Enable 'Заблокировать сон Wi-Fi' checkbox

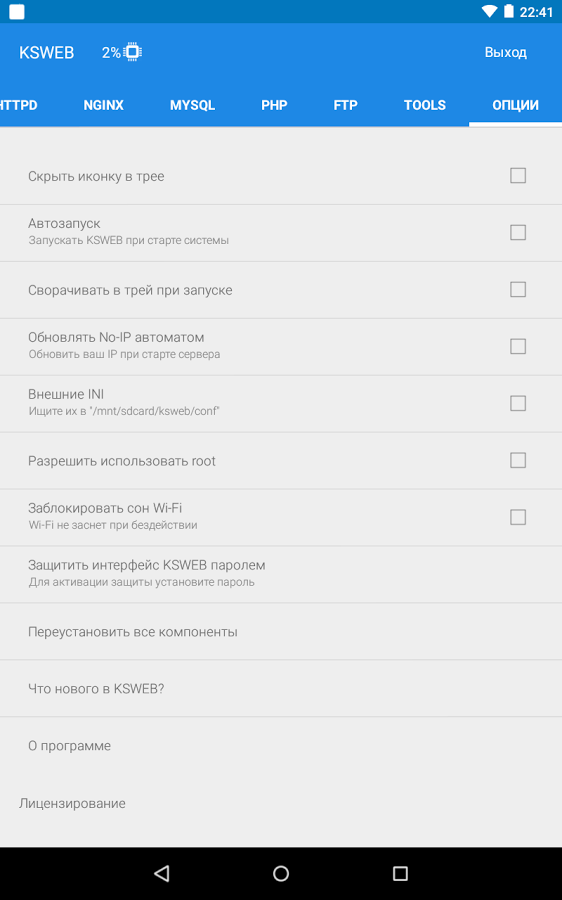pyautogui.click(x=518, y=517)
